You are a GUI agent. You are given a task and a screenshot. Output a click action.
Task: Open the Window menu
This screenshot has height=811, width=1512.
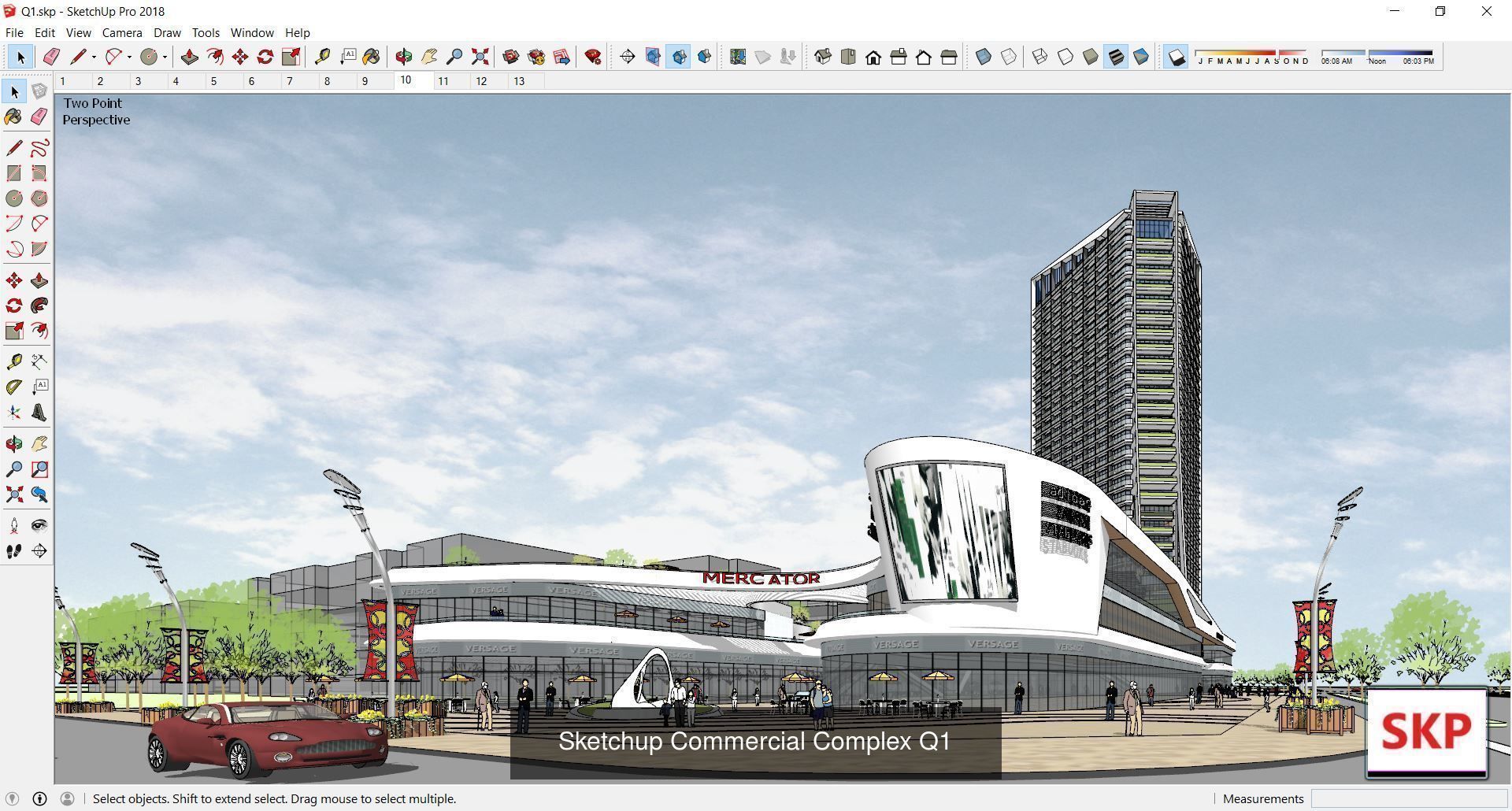[x=252, y=32]
